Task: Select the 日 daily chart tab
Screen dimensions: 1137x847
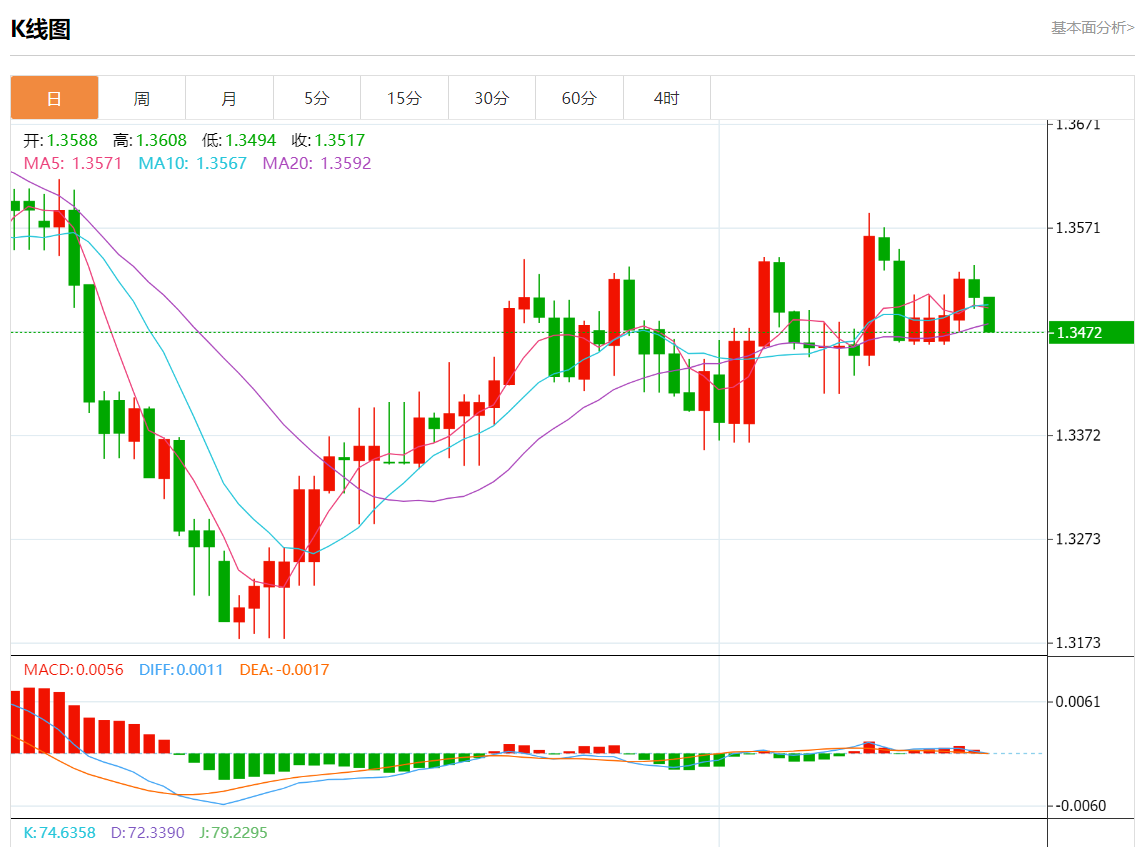Action: tap(54, 98)
